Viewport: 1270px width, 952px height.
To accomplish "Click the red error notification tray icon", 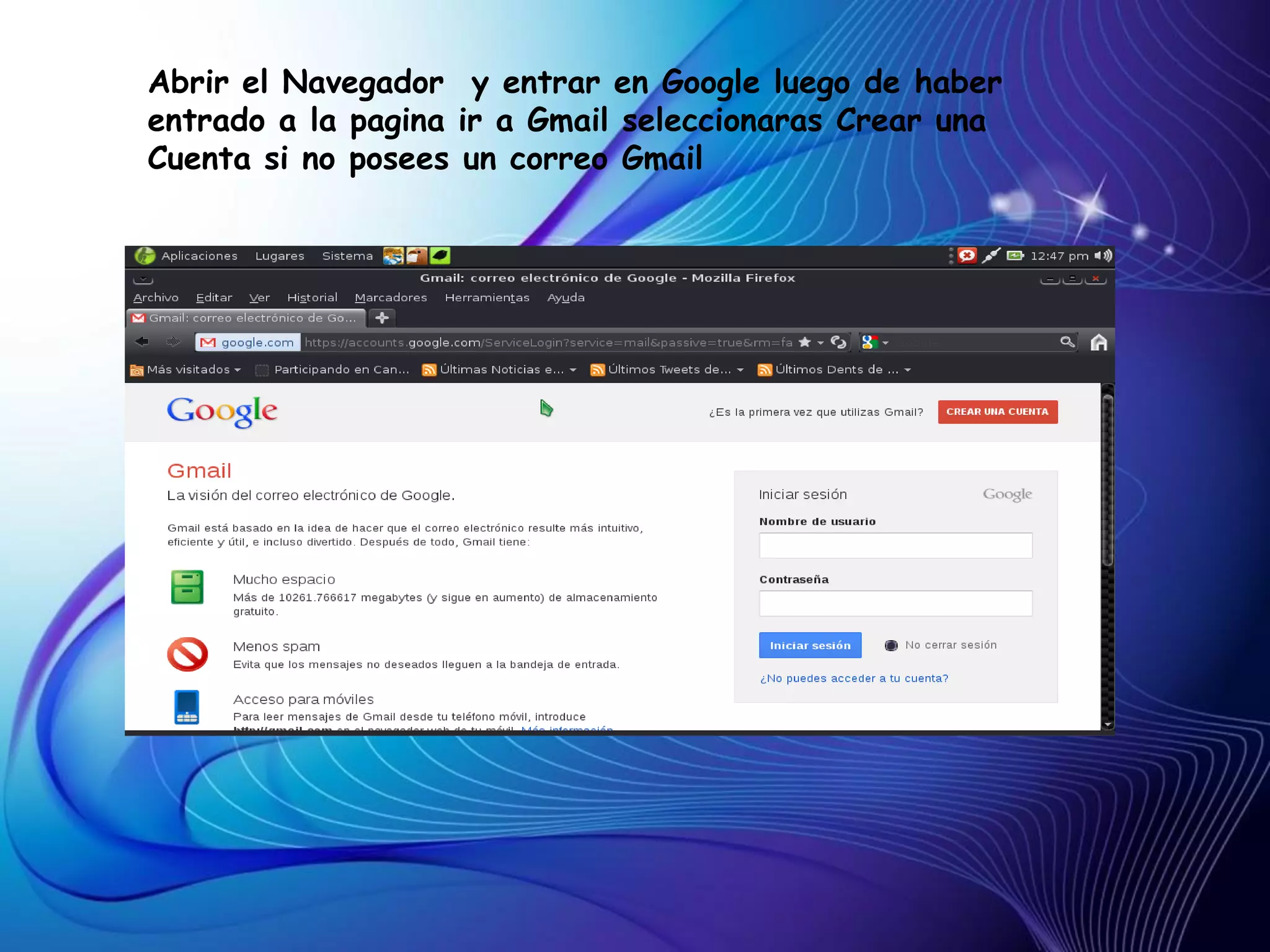I will (x=967, y=255).
